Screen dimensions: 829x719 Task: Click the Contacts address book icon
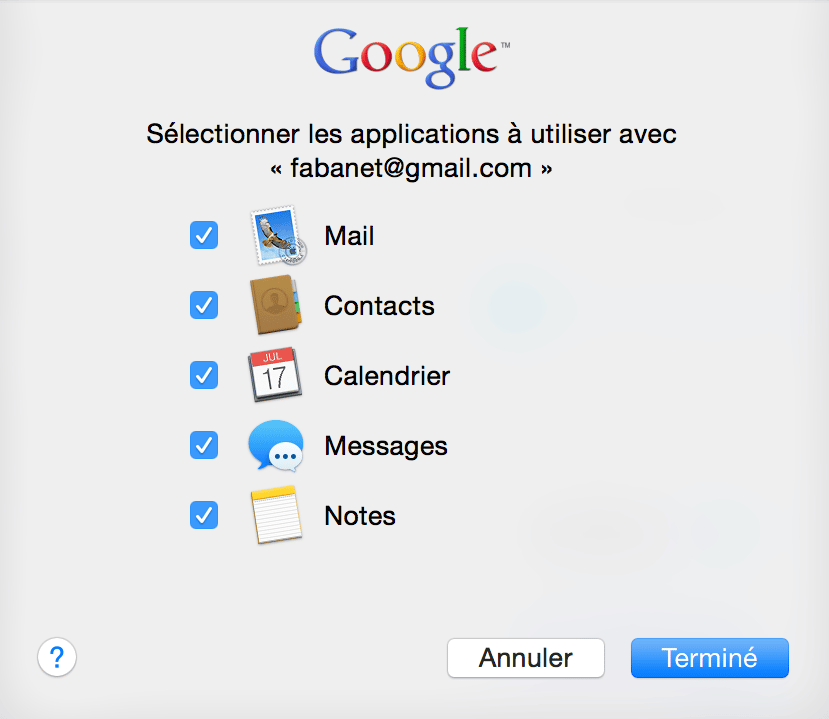point(275,305)
